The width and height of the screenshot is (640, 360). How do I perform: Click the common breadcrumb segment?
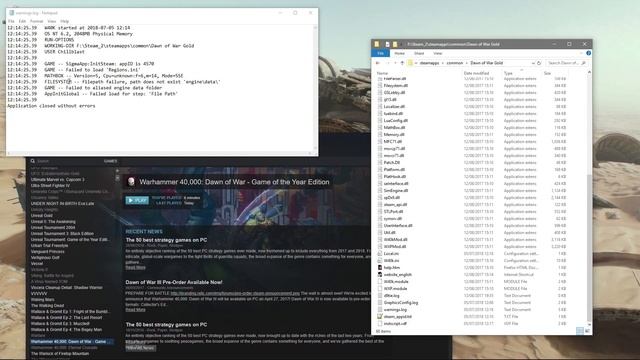[x=455, y=63]
